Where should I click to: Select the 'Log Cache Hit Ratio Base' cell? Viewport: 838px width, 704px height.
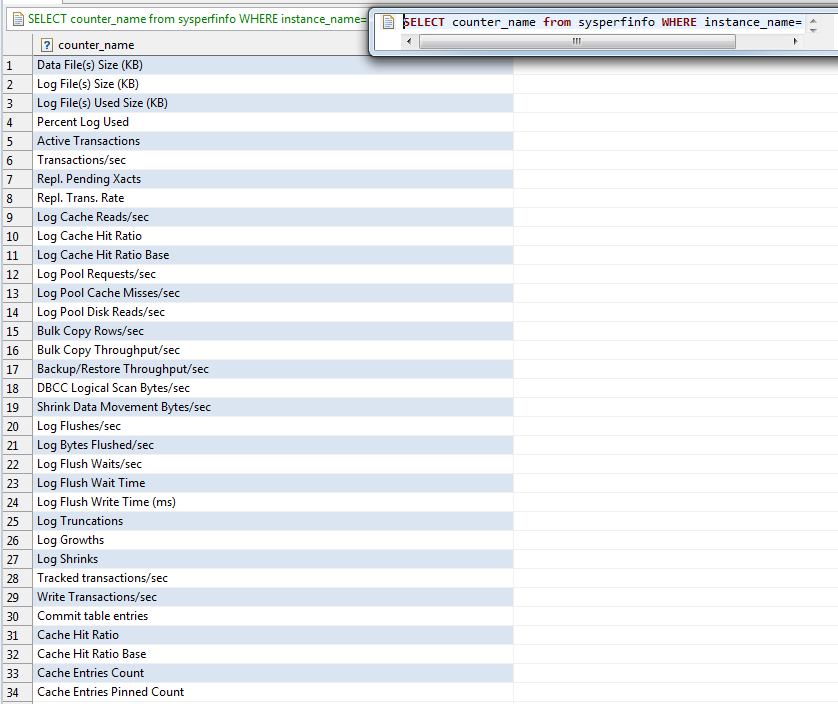coord(273,255)
